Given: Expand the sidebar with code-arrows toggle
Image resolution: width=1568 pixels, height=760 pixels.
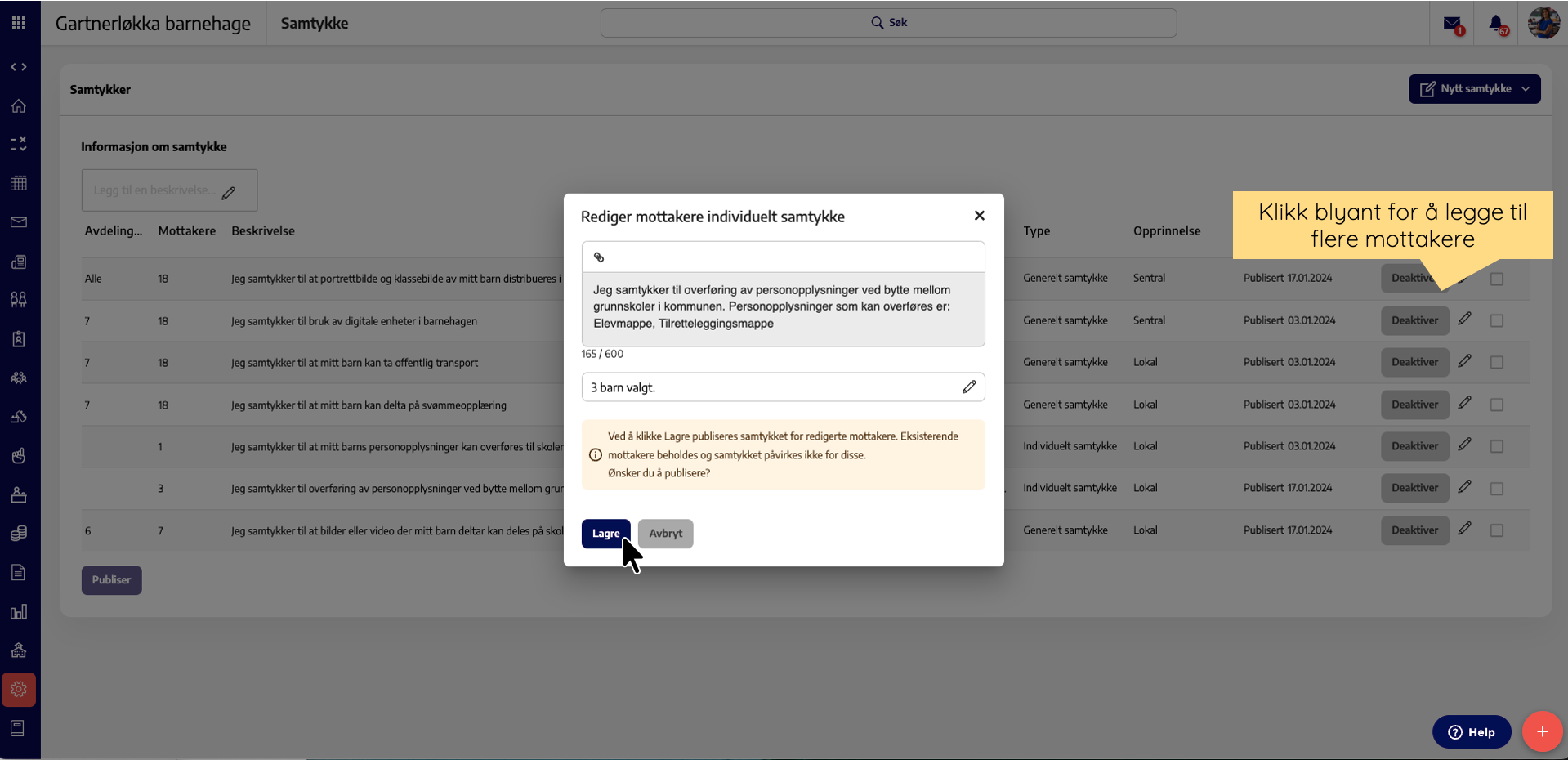Looking at the screenshot, I should [19, 67].
